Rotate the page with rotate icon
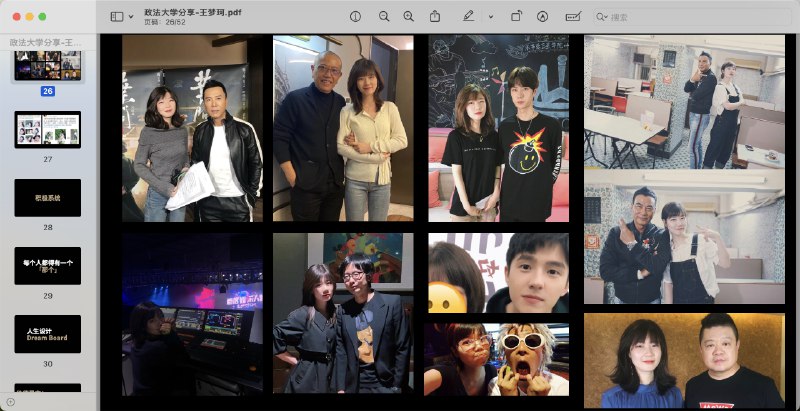 (516, 17)
